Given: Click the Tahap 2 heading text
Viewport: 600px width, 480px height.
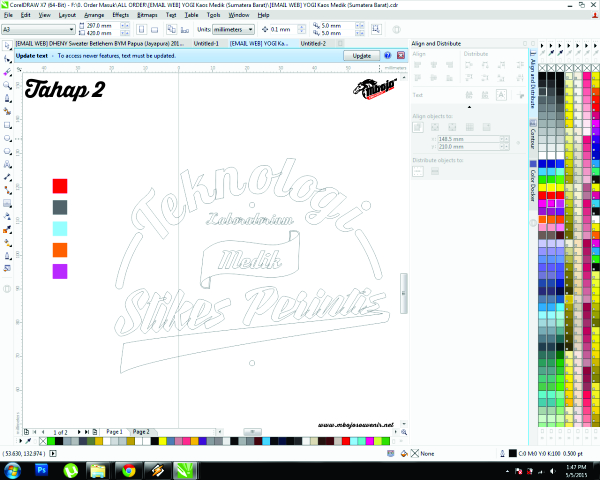Looking at the screenshot, I should [65, 90].
